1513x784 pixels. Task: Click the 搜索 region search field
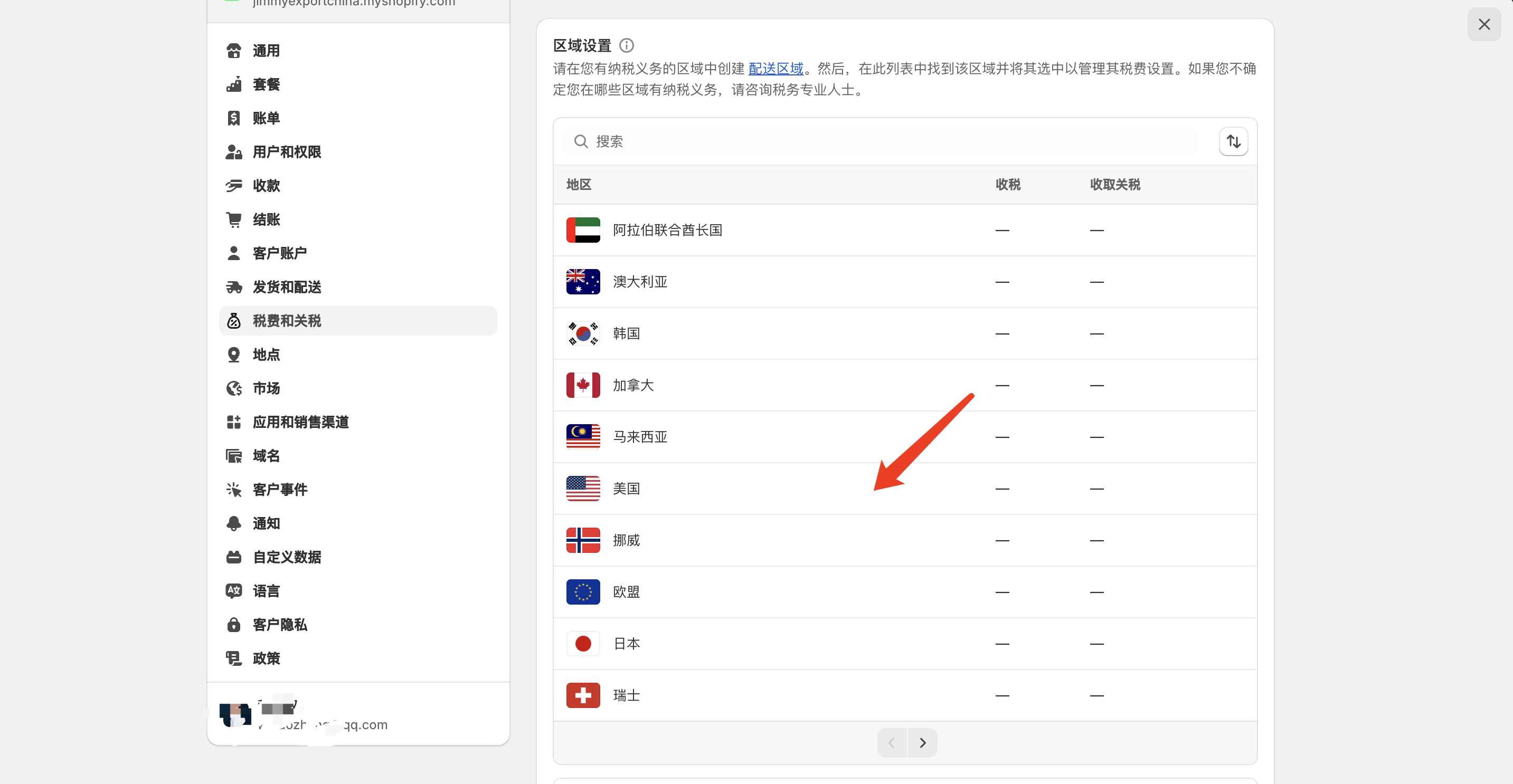[881, 141]
